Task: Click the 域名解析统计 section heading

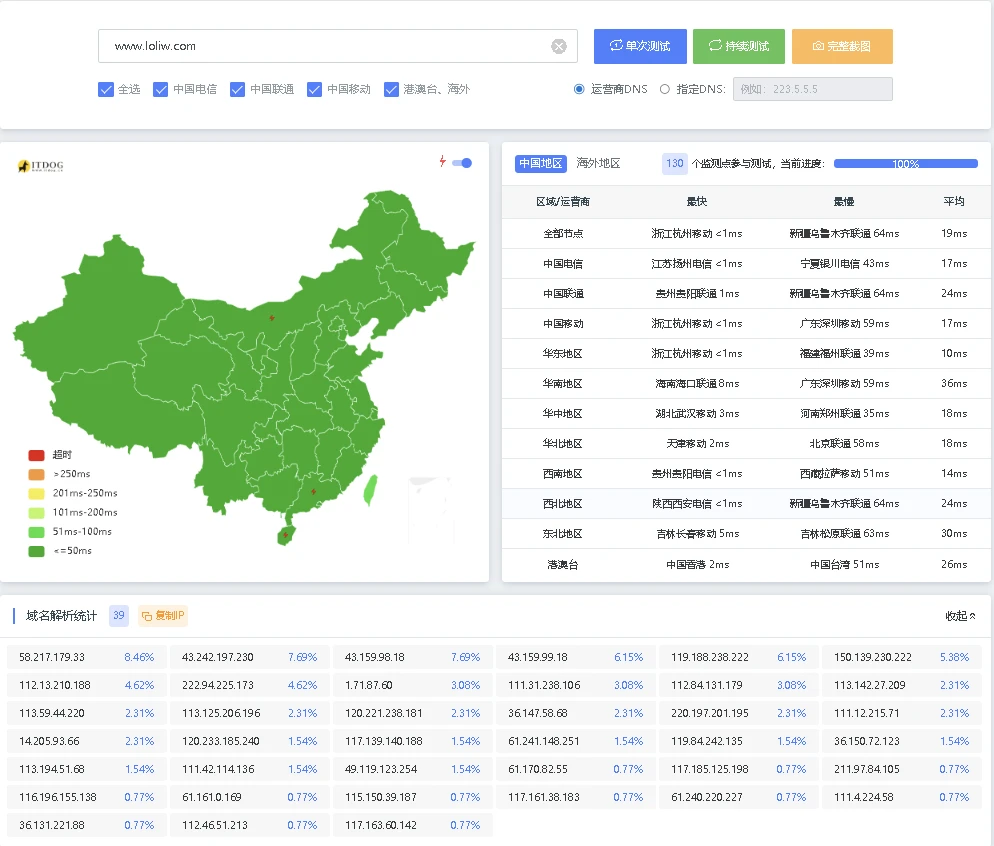Action: click(x=61, y=616)
